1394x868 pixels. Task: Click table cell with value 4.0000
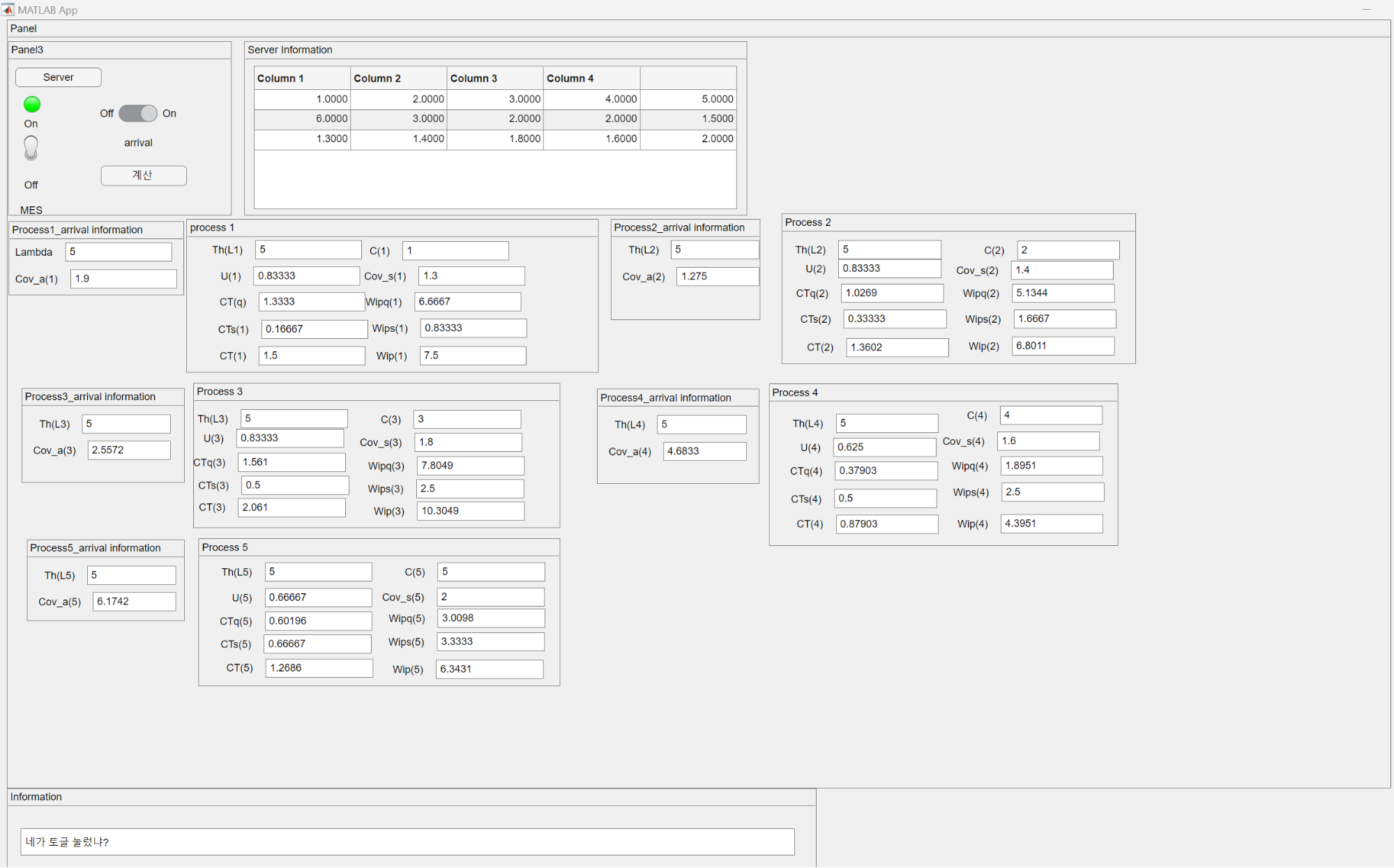coord(591,100)
